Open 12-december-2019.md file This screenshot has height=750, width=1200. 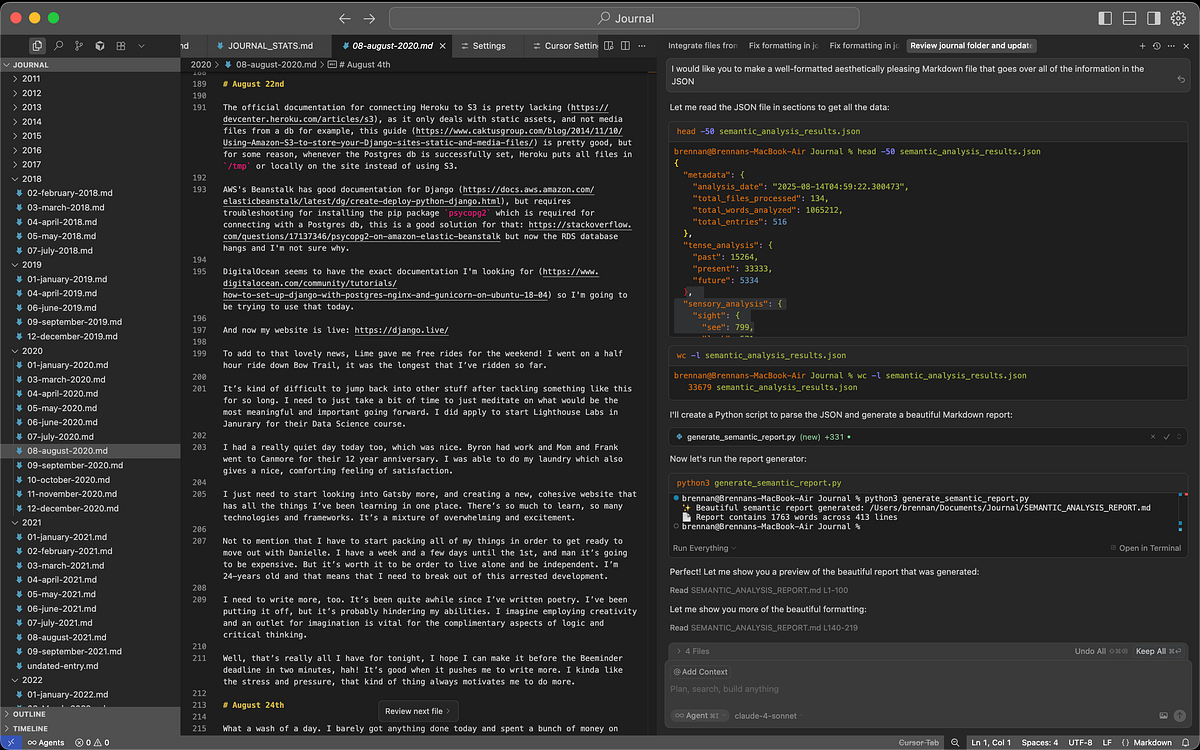coord(90,336)
